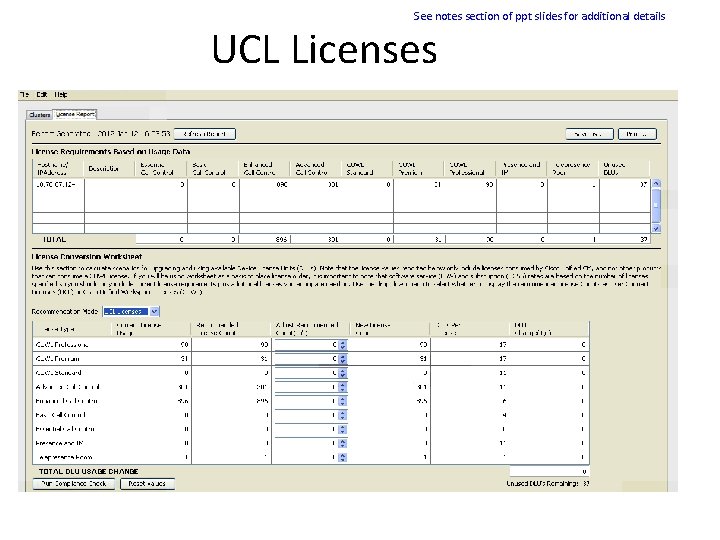720x540 pixels.
Task: Adjust count stepper for Telepresence Room row
Action: tap(343, 457)
